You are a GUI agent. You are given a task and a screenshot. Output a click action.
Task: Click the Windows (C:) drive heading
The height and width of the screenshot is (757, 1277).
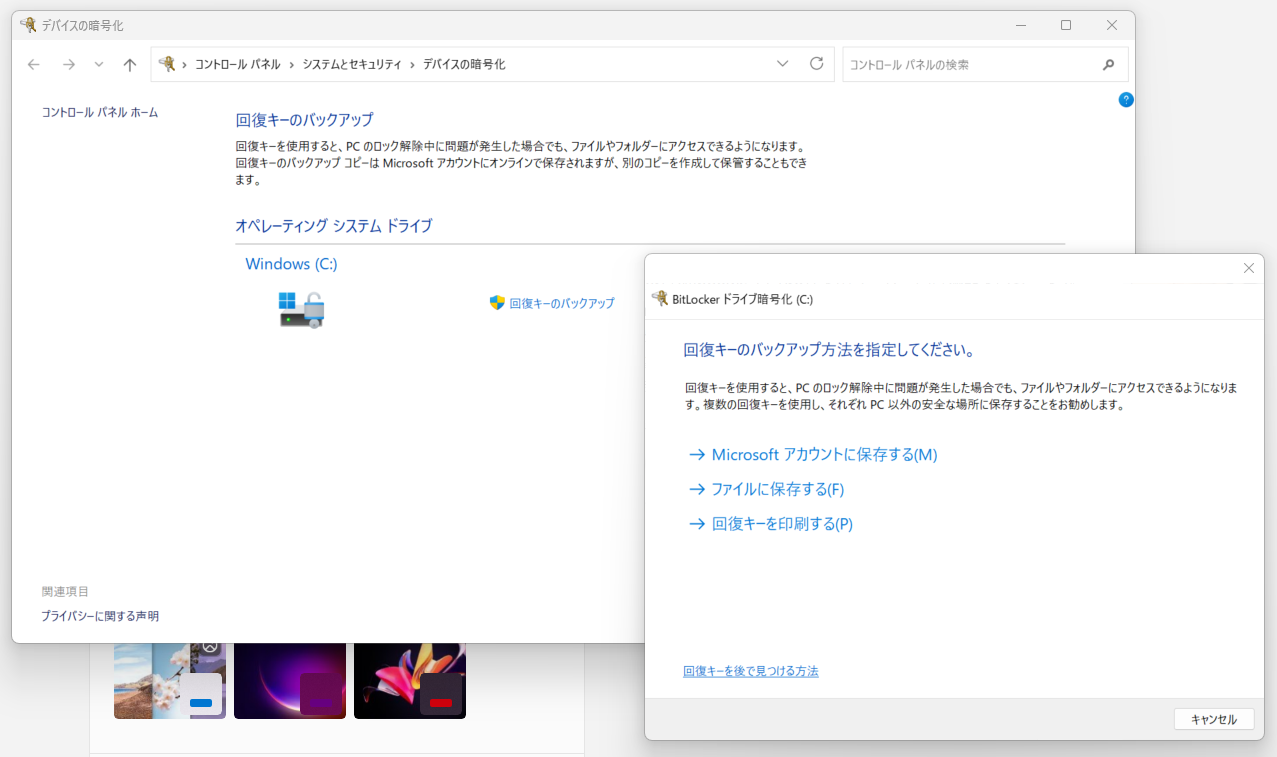tap(291, 264)
